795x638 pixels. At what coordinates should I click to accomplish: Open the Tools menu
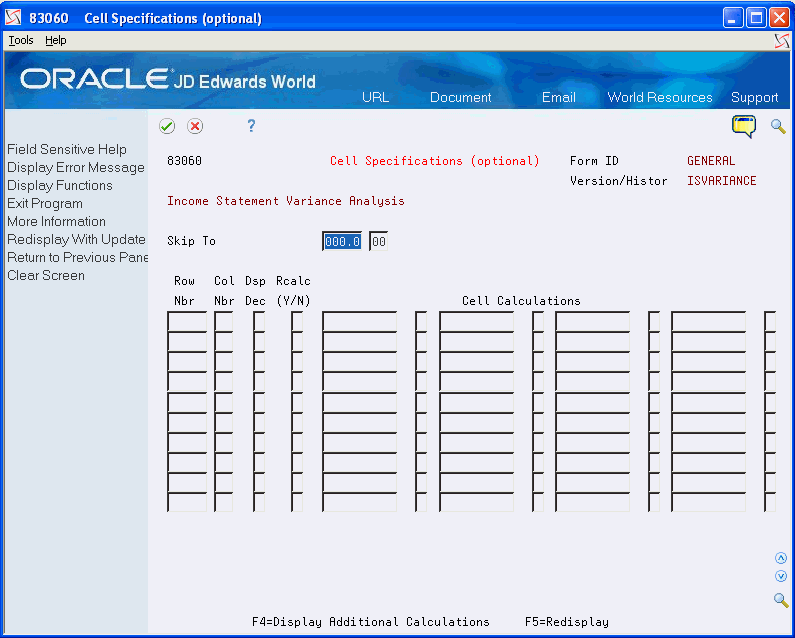point(21,41)
